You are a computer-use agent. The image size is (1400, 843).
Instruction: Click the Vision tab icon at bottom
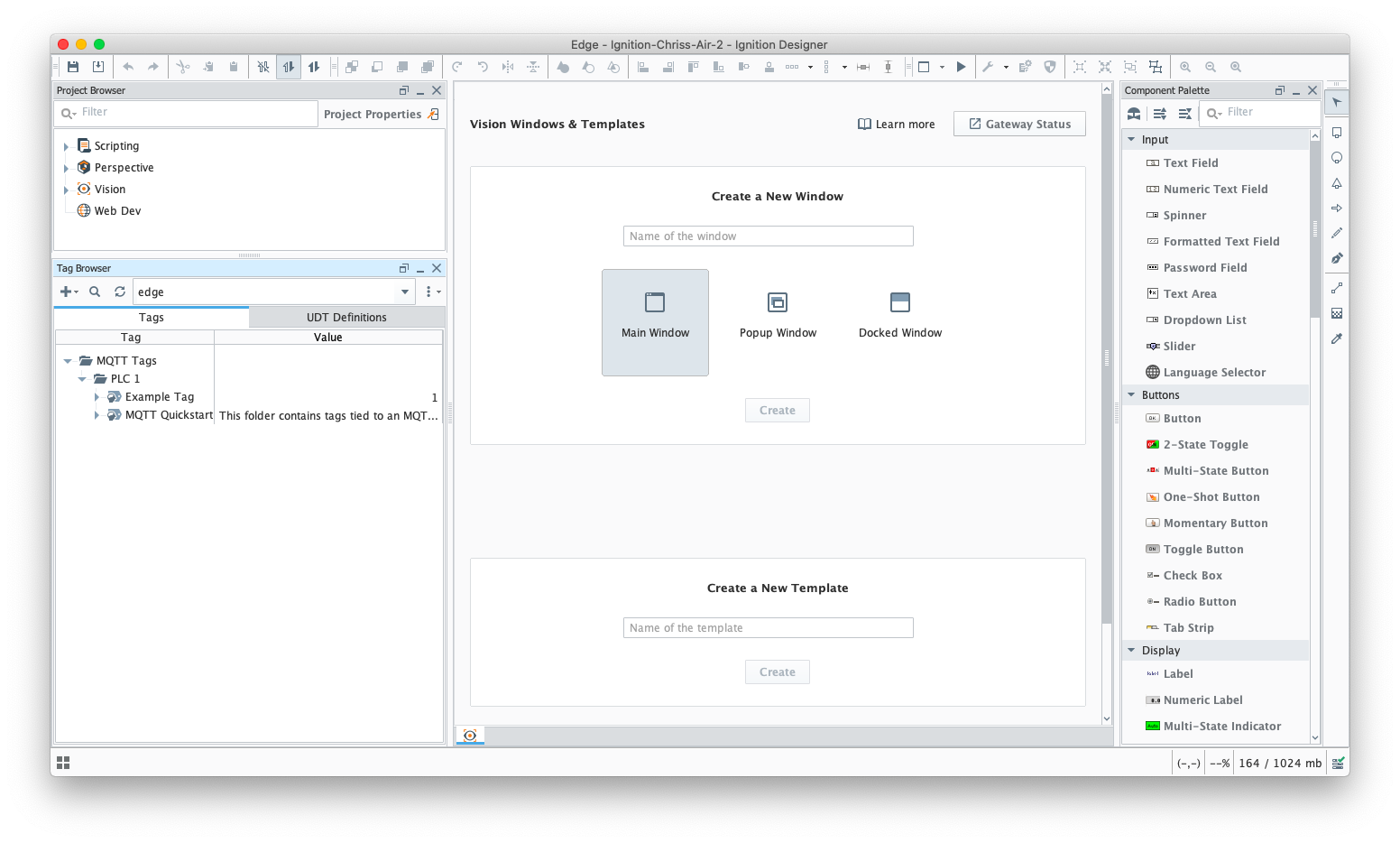(x=470, y=736)
